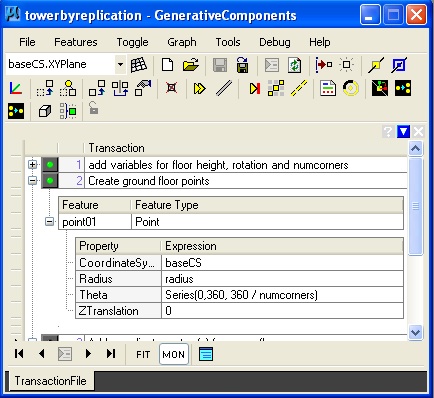This screenshot has width=434, height=398.
Task: Click the red delete square icon
Action: coord(171,88)
